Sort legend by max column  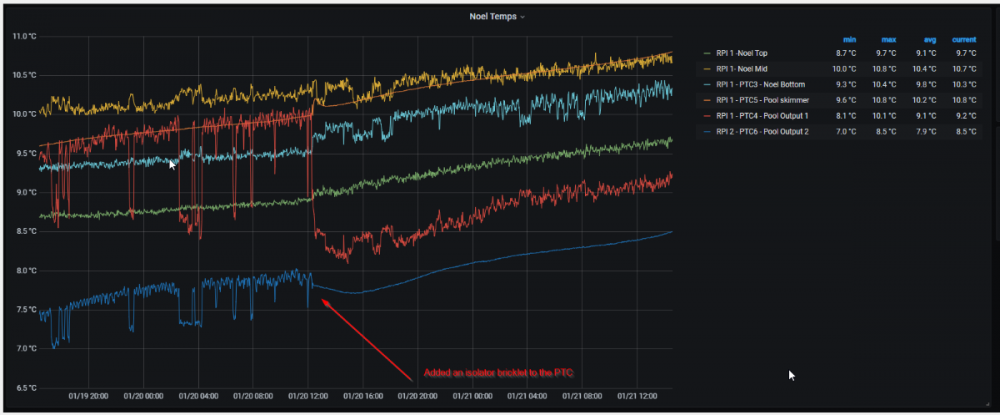(x=886, y=38)
